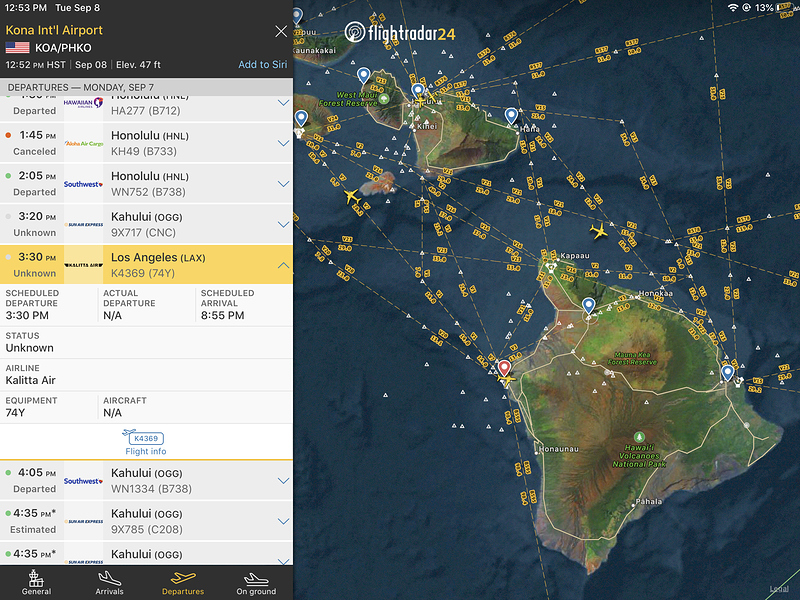Click the flightradar24 logo
The image size is (800, 600).
pos(399,33)
